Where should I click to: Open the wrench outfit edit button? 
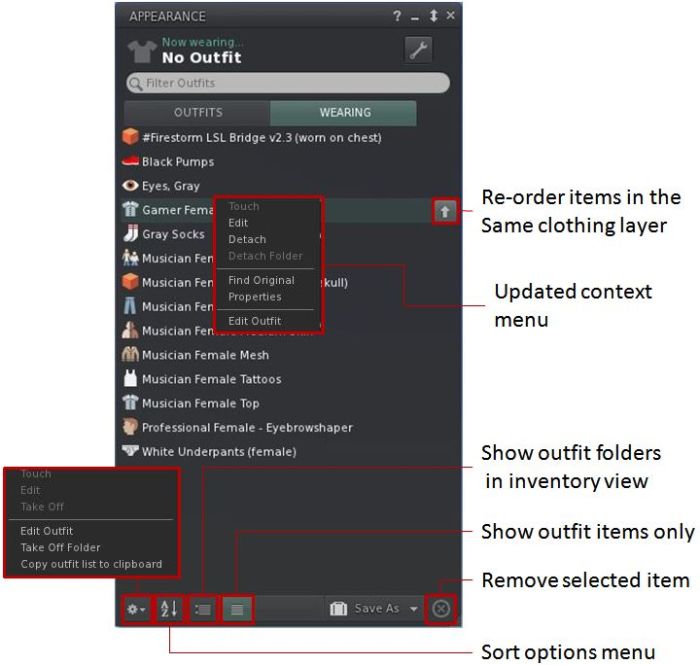418,50
